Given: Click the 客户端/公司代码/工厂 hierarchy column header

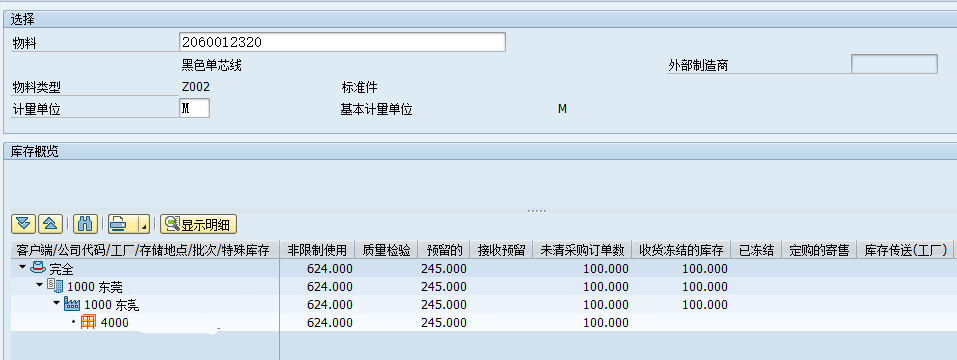Looking at the screenshot, I should 145,250.
